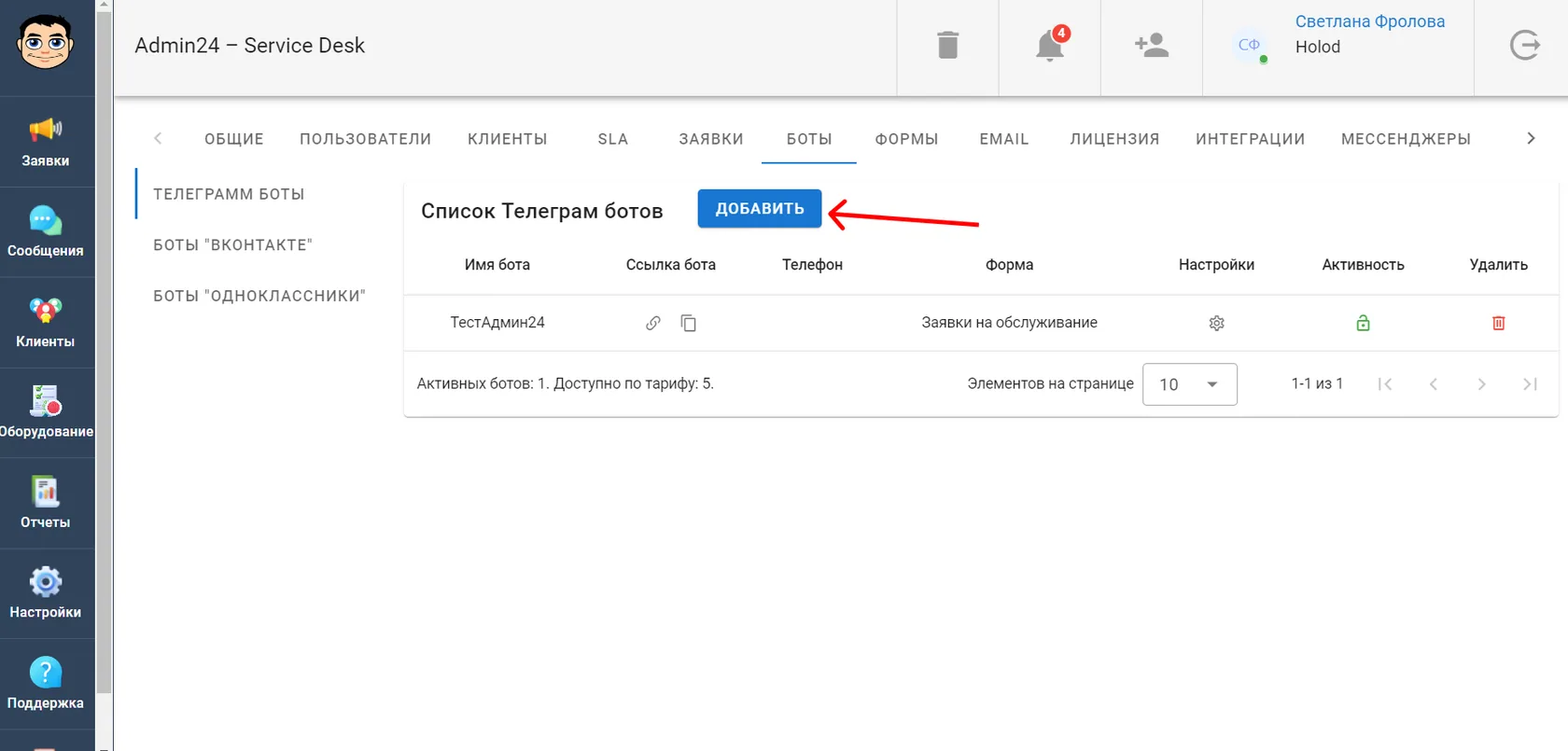Screen dimensions: 1568x751
Task: Switch to the ЗАЯВКИ tab
Action: (711, 139)
